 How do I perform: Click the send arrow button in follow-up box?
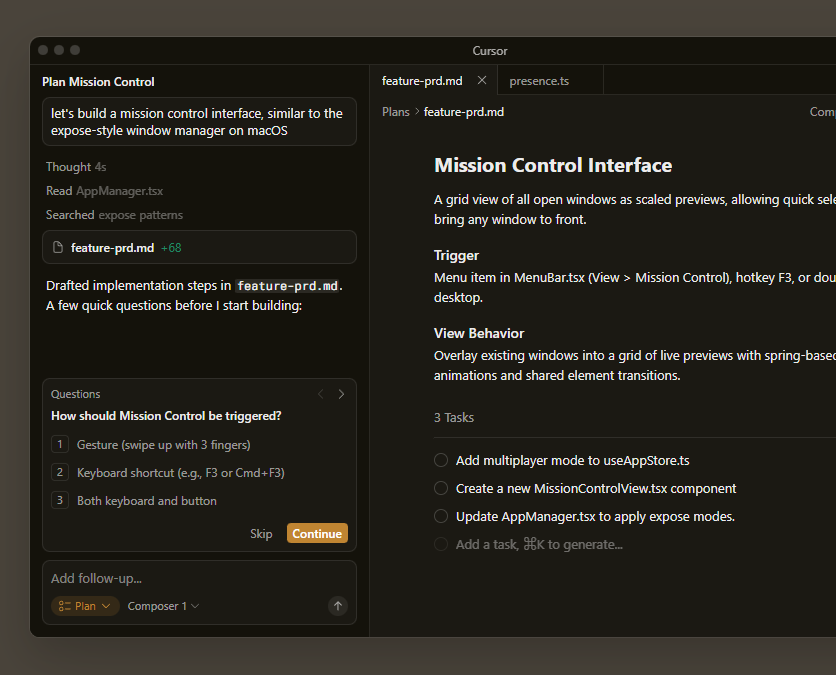coord(338,606)
